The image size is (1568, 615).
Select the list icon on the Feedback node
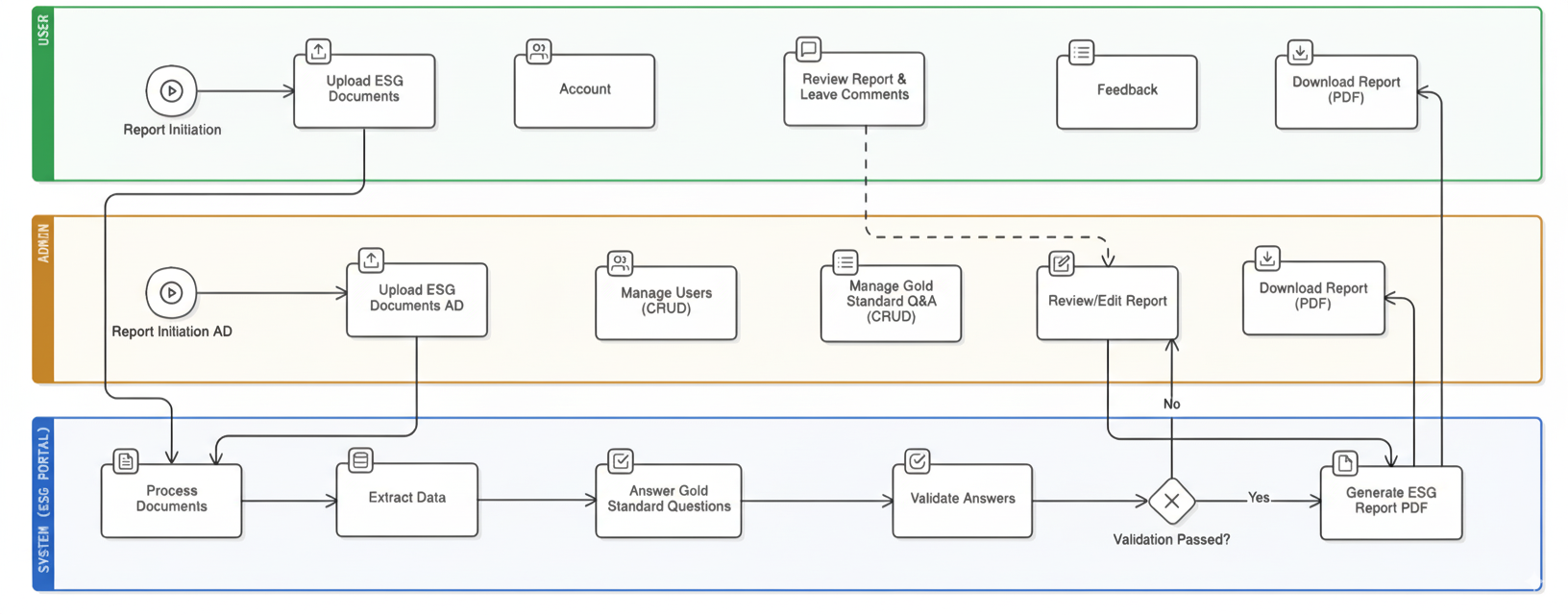[x=1081, y=52]
